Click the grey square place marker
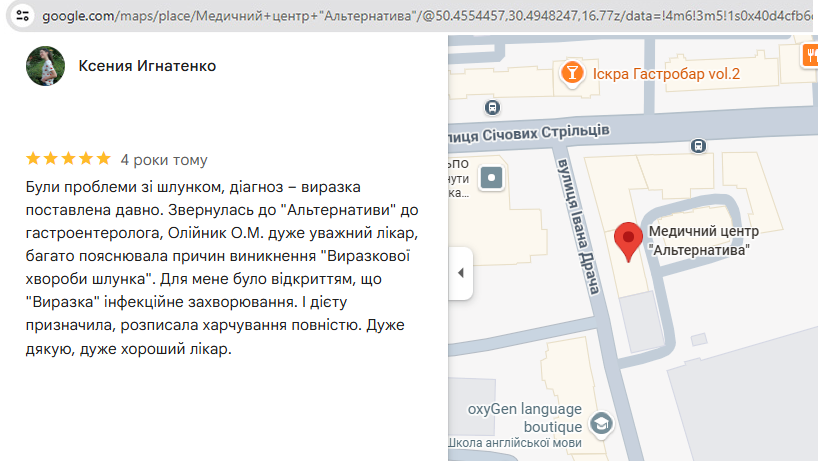The height and width of the screenshot is (461, 818). click(493, 179)
